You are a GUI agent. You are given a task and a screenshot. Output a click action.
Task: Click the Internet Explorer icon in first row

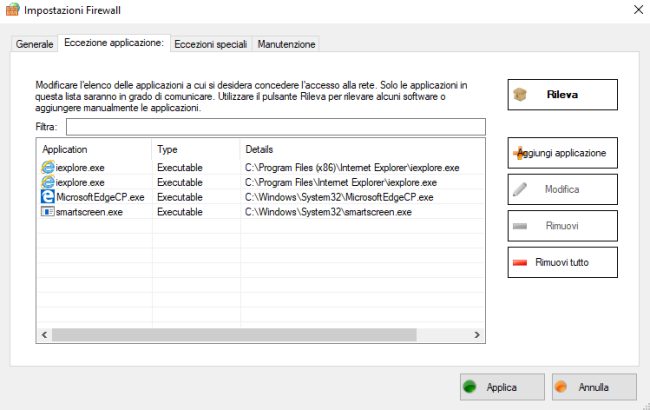click(x=48, y=167)
